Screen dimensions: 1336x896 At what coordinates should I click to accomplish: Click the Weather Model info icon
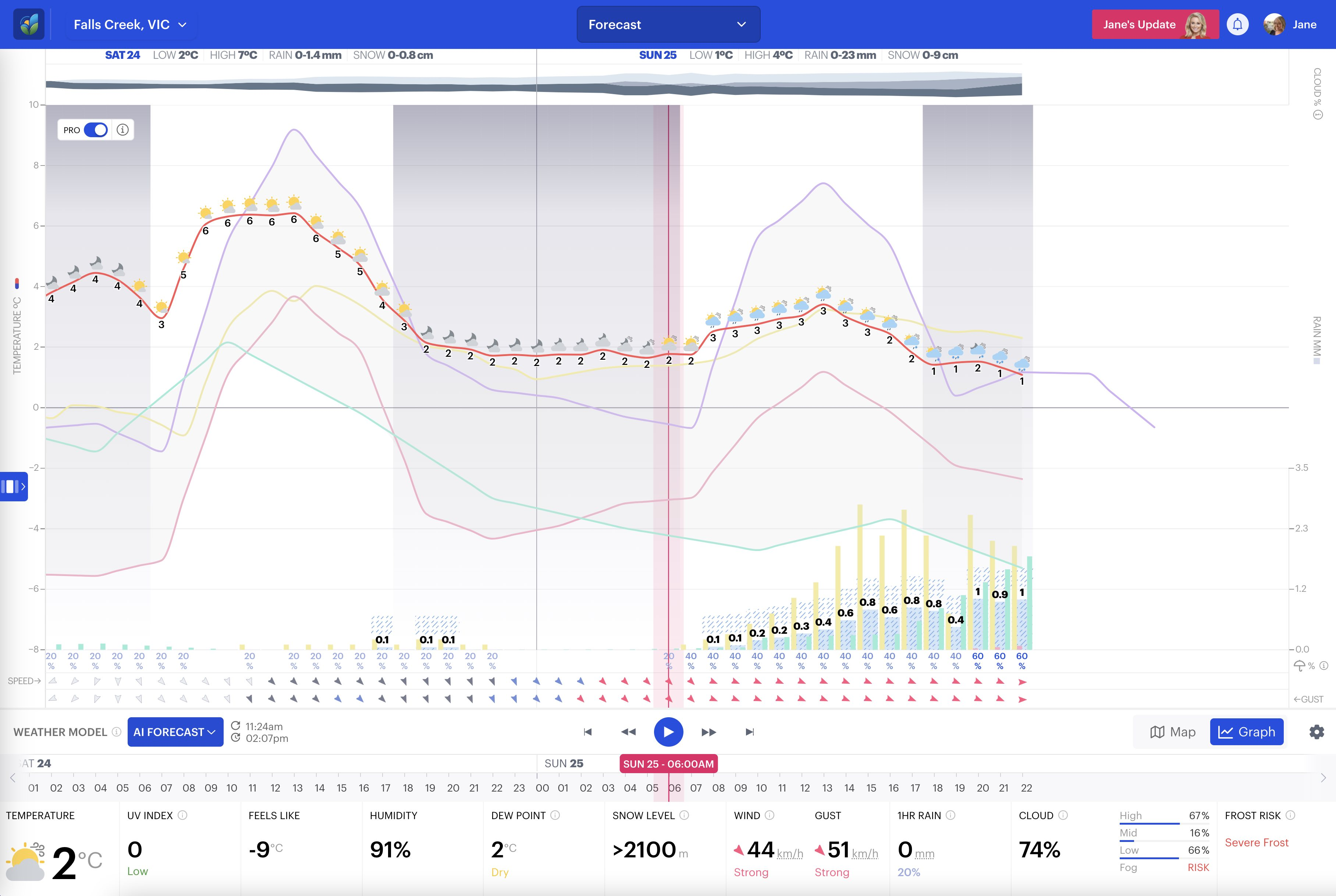coord(117,732)
